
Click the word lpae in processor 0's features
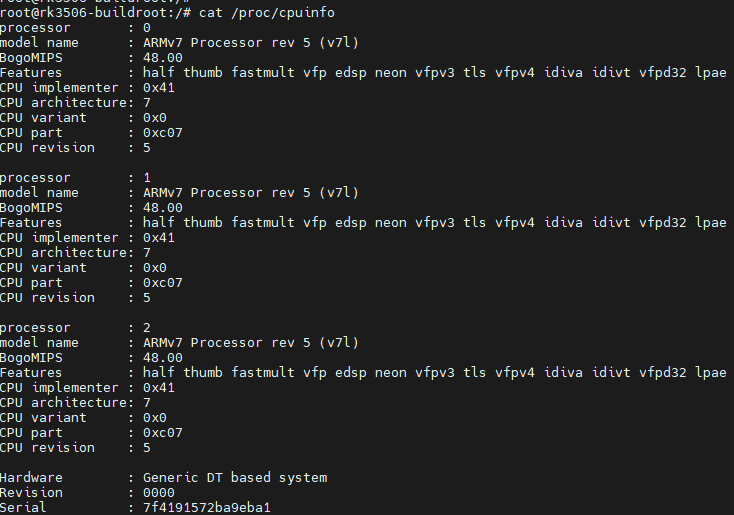[711, 72]
